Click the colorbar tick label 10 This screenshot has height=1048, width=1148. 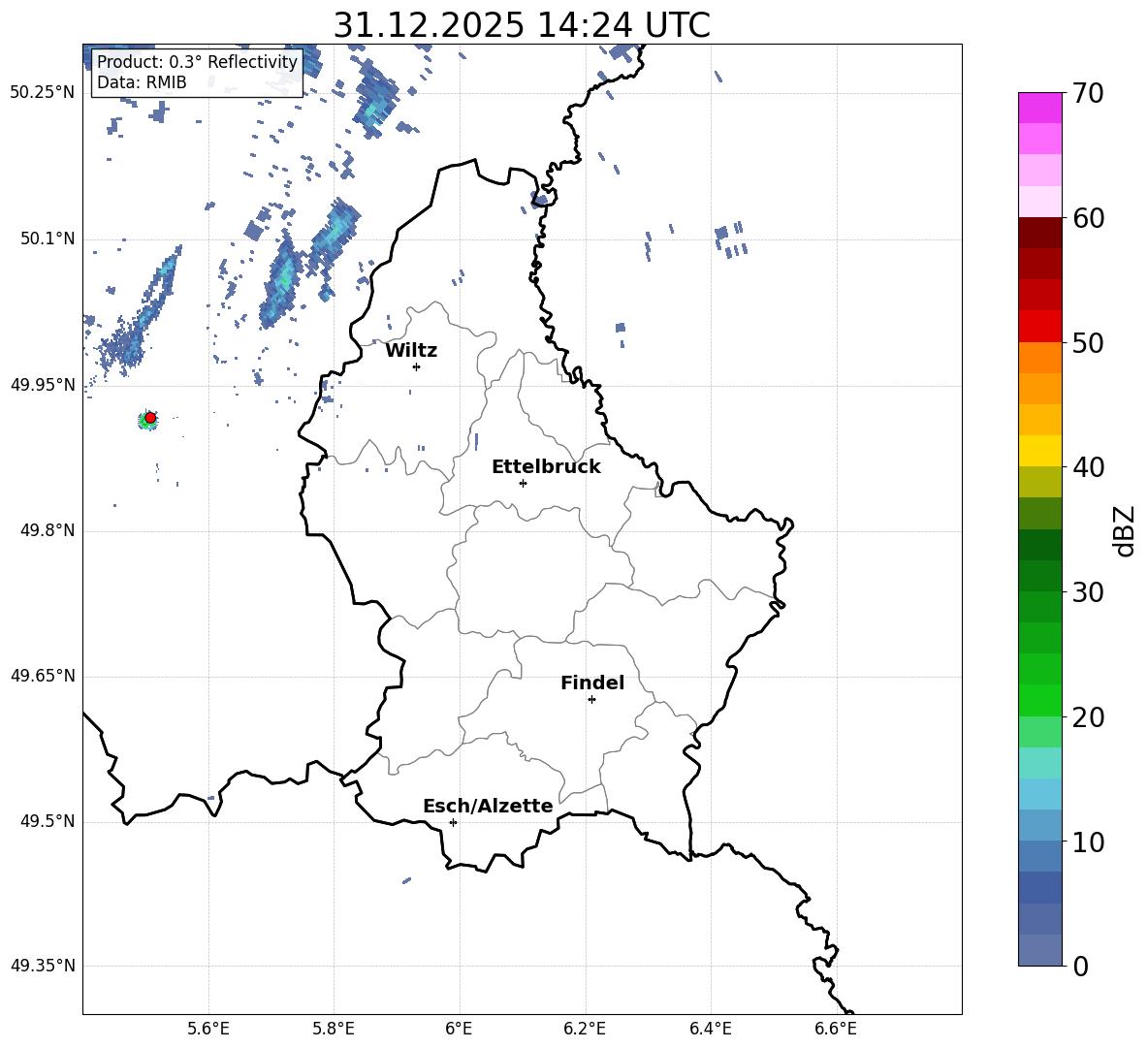tap(1089, 842)
